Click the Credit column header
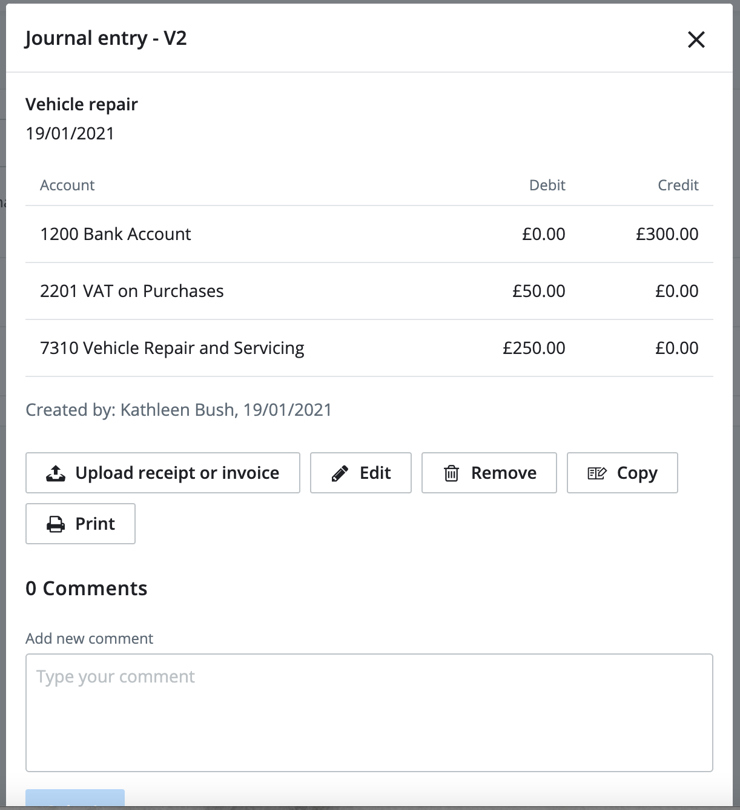Viewport: 740px width, 810px height. 678,185
